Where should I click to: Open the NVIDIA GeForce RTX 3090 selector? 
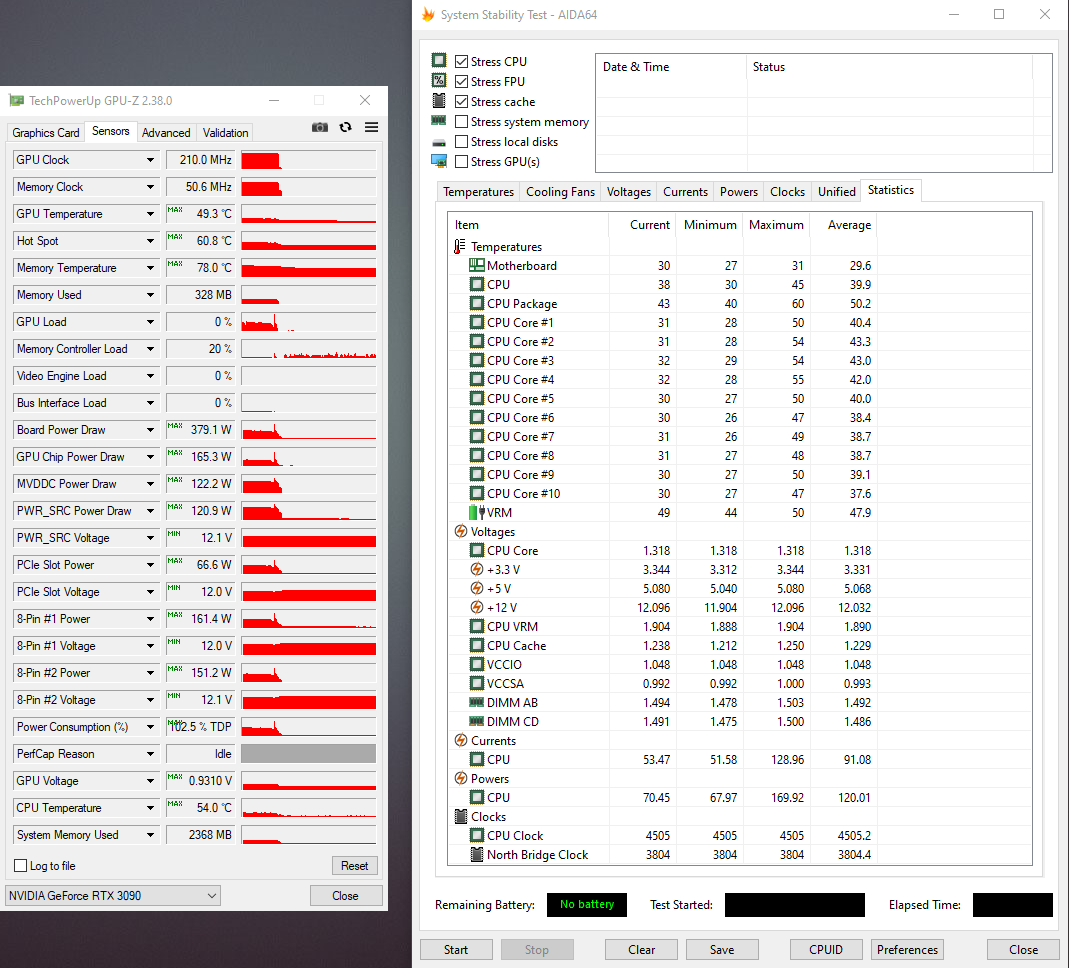coord(112,896)
